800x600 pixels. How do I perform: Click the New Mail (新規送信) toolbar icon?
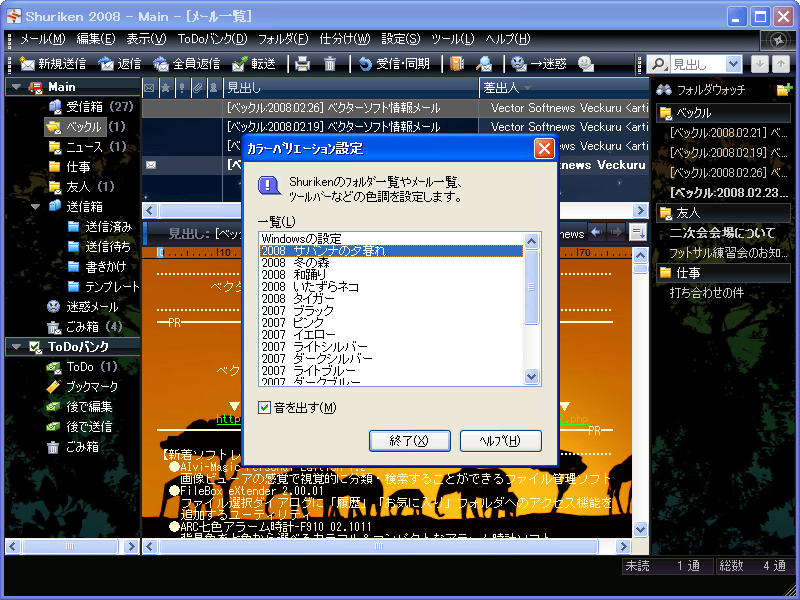coord(27,64)
